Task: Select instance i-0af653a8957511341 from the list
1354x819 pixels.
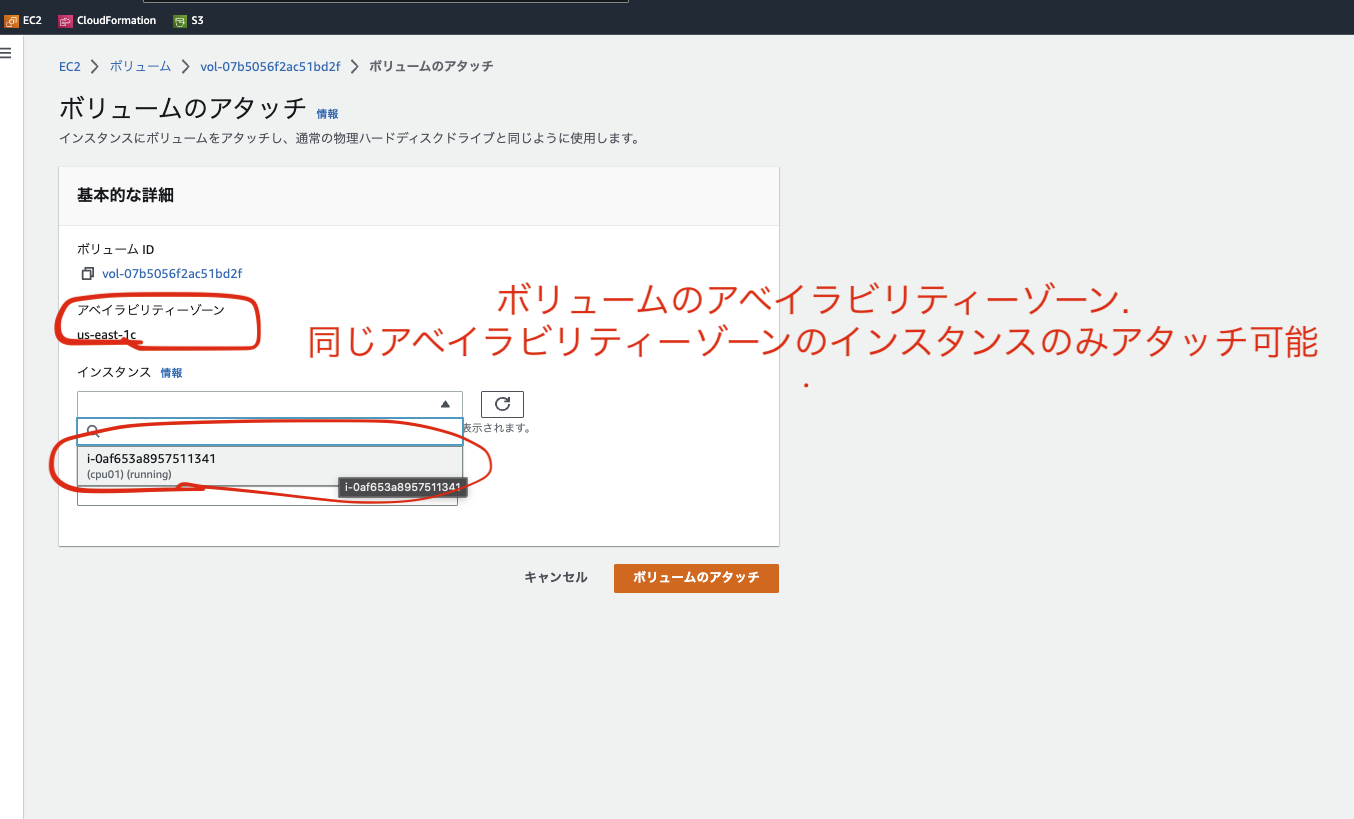Action: coord(200,463)
